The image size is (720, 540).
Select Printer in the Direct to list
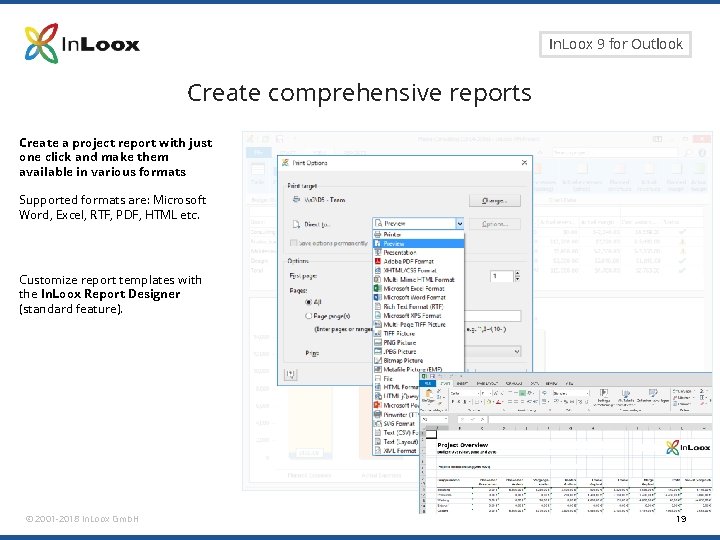418,234
